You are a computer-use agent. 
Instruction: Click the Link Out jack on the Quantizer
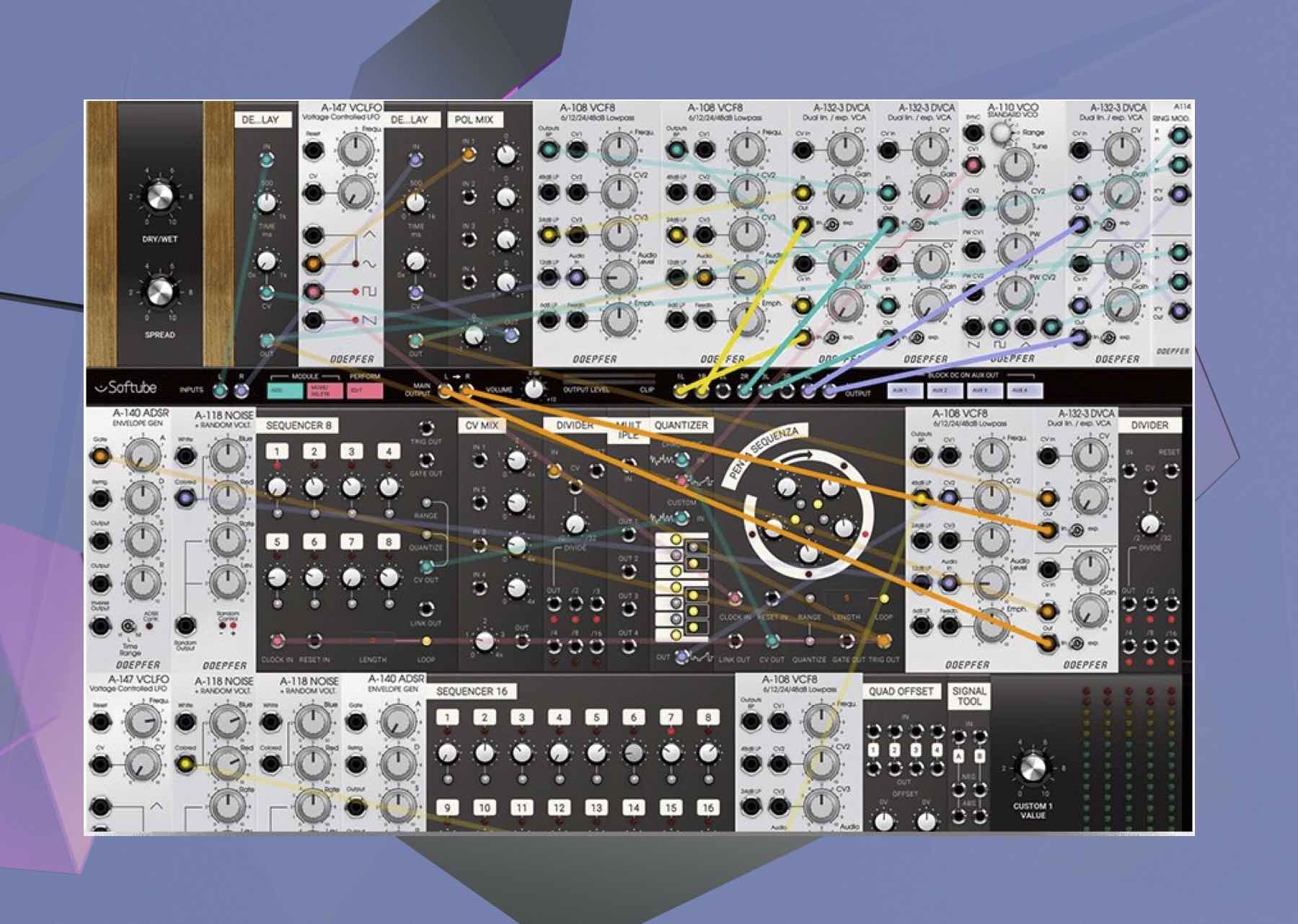[735, 641]
